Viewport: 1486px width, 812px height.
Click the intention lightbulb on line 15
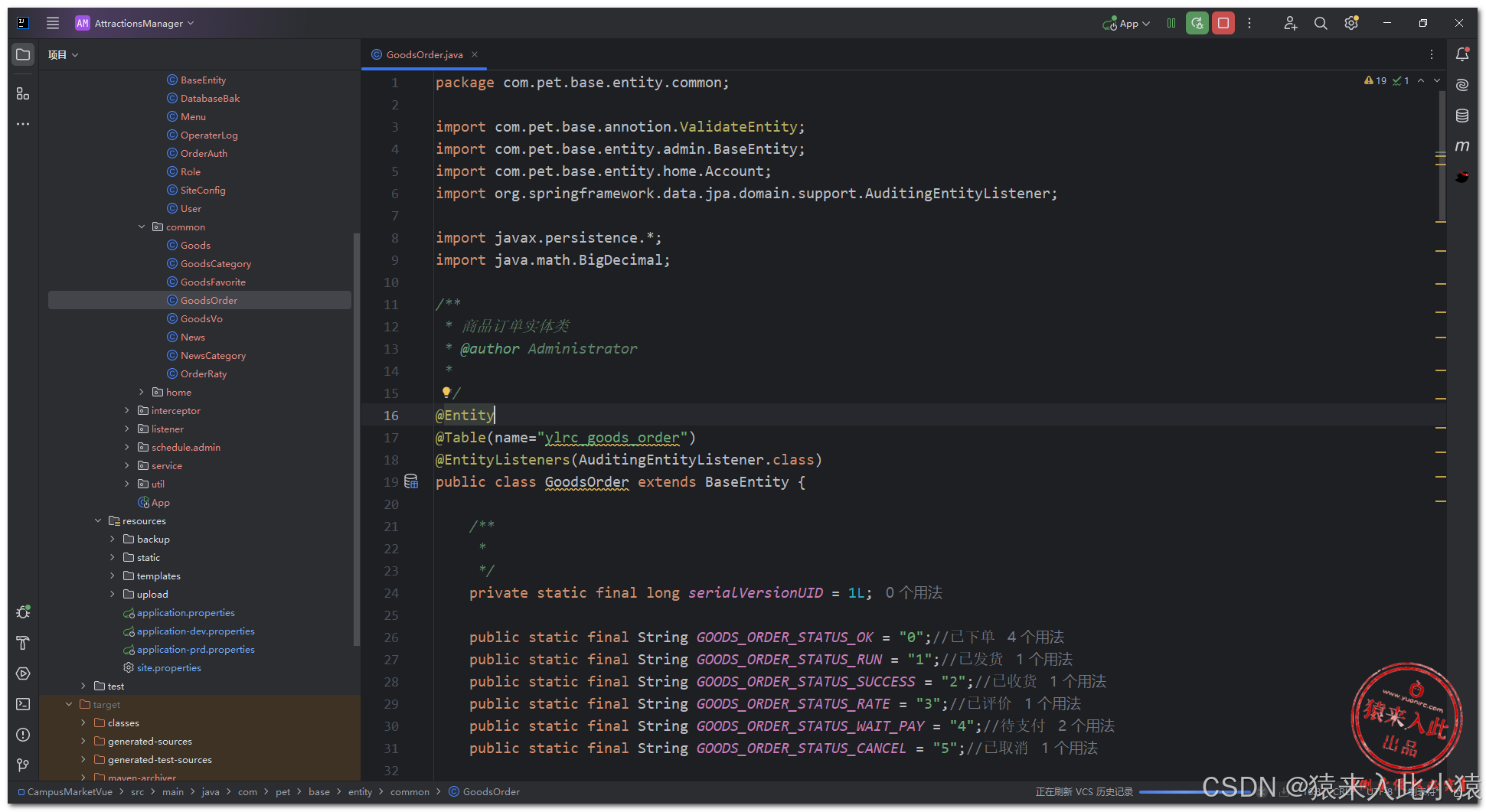tap(446, 393)
